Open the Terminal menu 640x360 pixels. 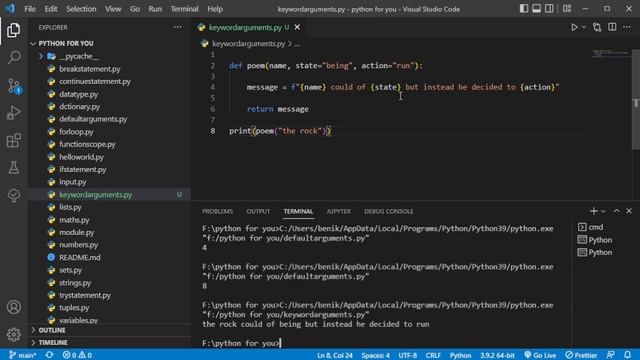(184, 9)
